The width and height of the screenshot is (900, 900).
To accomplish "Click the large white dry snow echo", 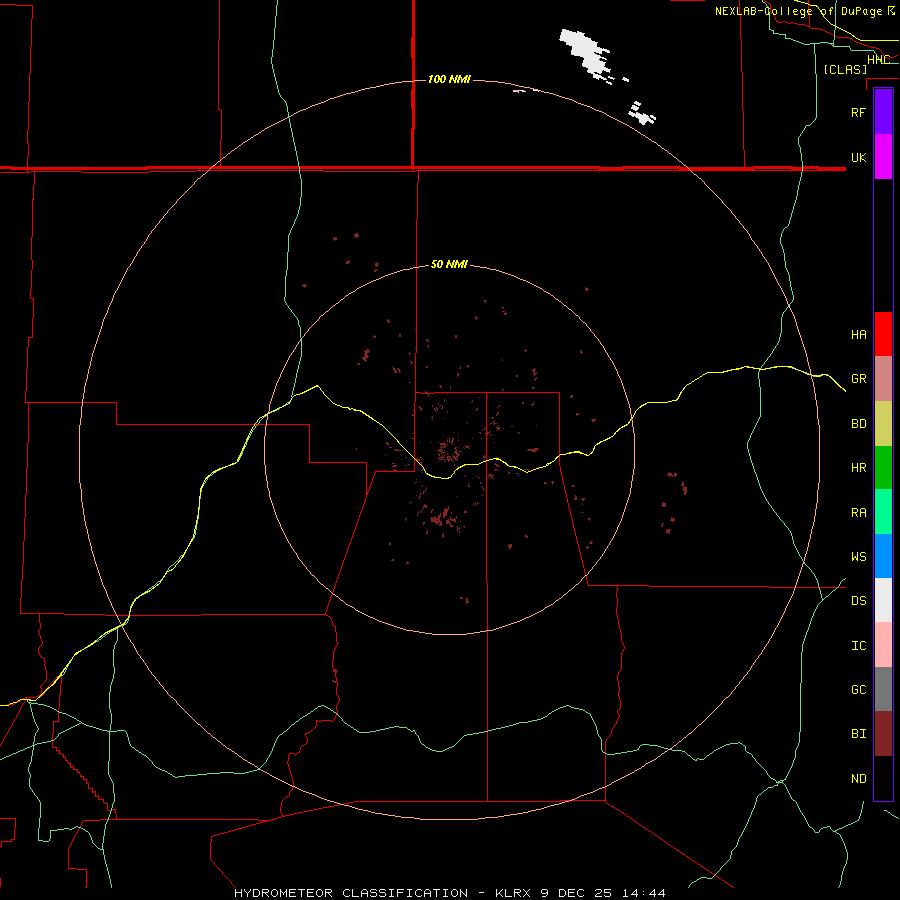I will pyautogui.click(x=585, y=52).
